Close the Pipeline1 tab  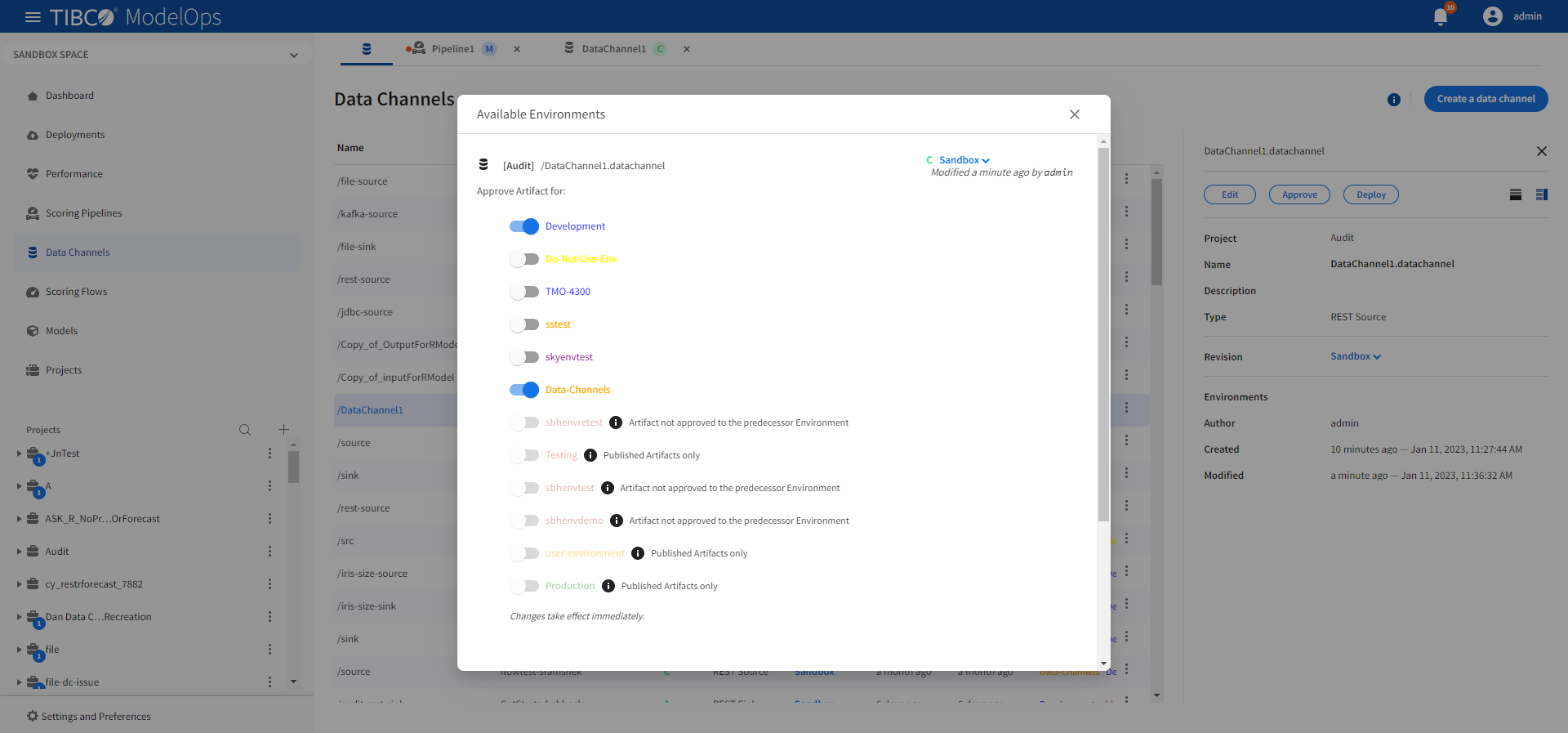coord(517,49)
